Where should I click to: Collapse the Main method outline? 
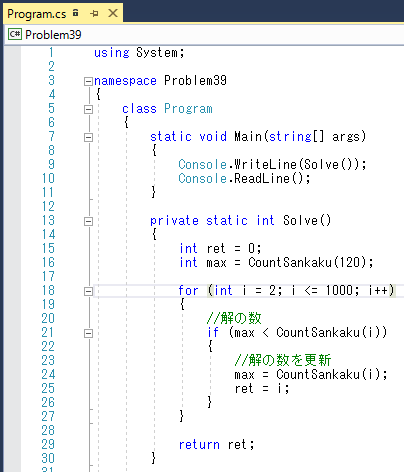88,137
